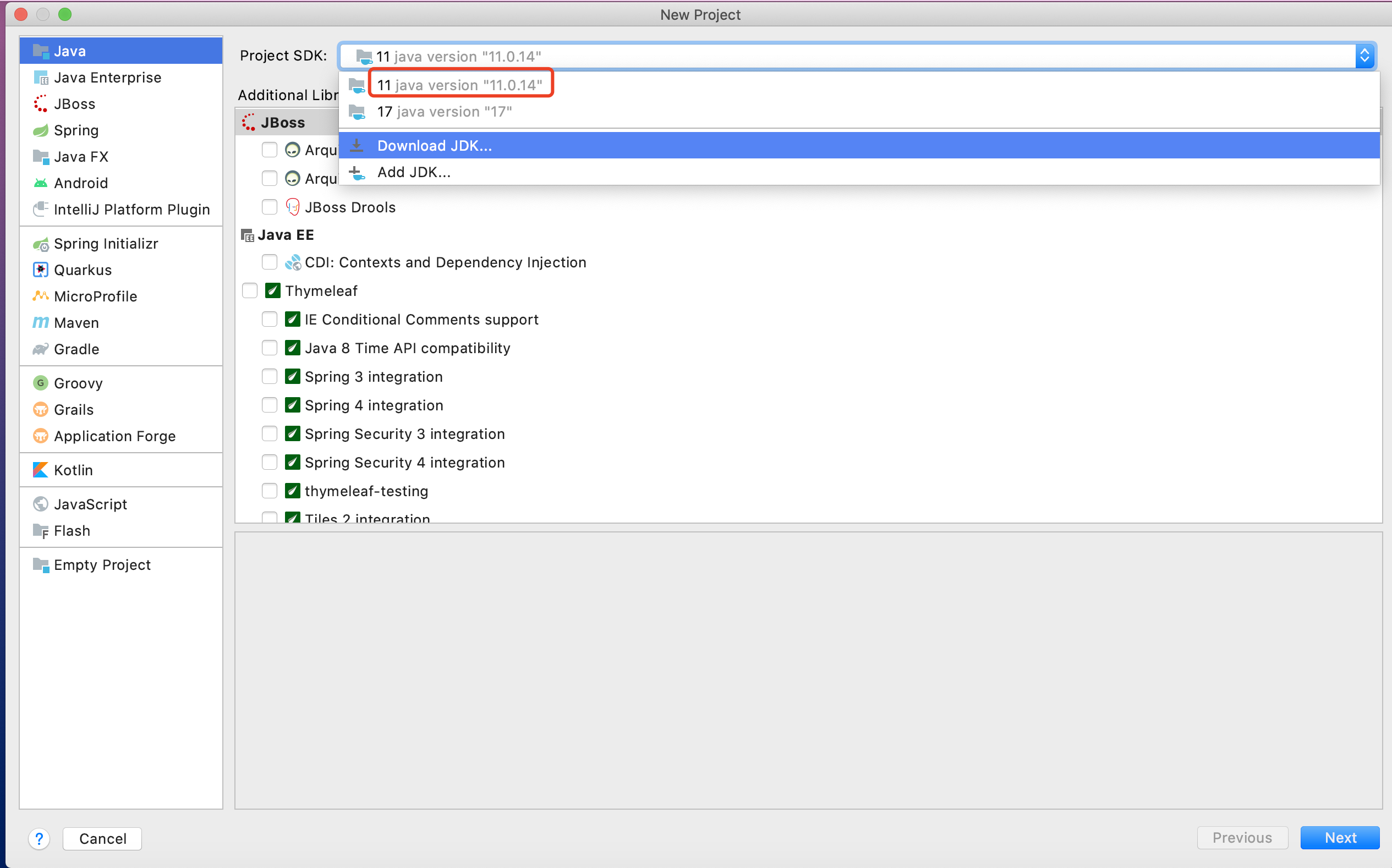1392x868 pixels.
Task: Check the JBoss Drools checkbox
Action: (x=270, y=207)
